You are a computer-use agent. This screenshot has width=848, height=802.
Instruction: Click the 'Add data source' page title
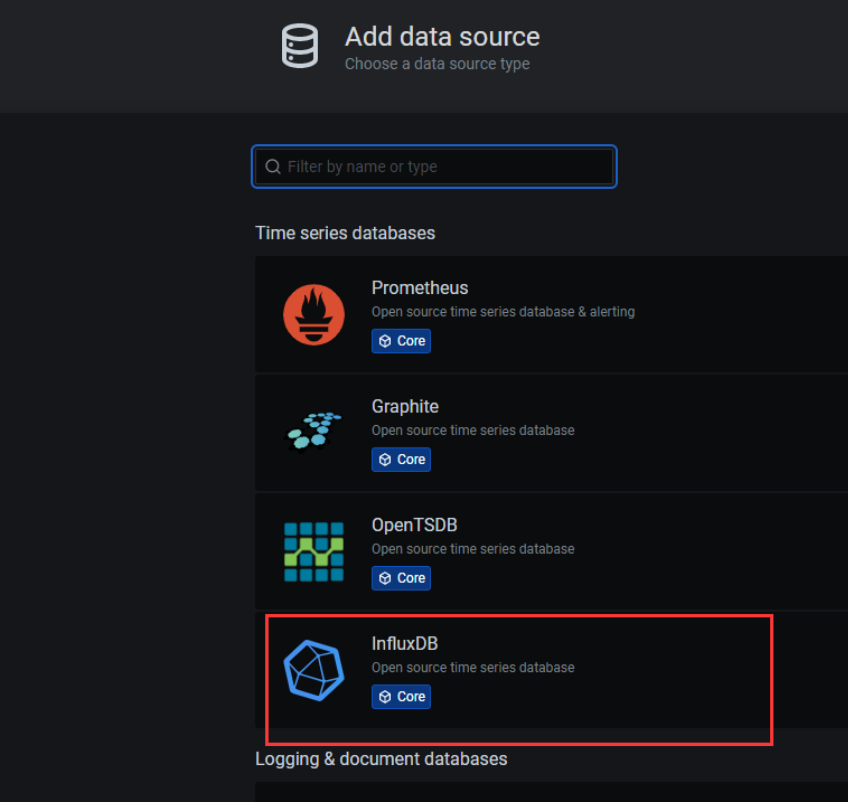442,37
